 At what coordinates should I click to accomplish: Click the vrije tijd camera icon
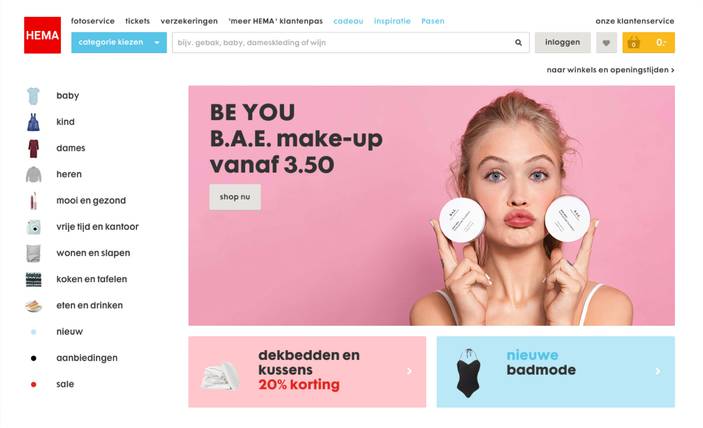34,227
